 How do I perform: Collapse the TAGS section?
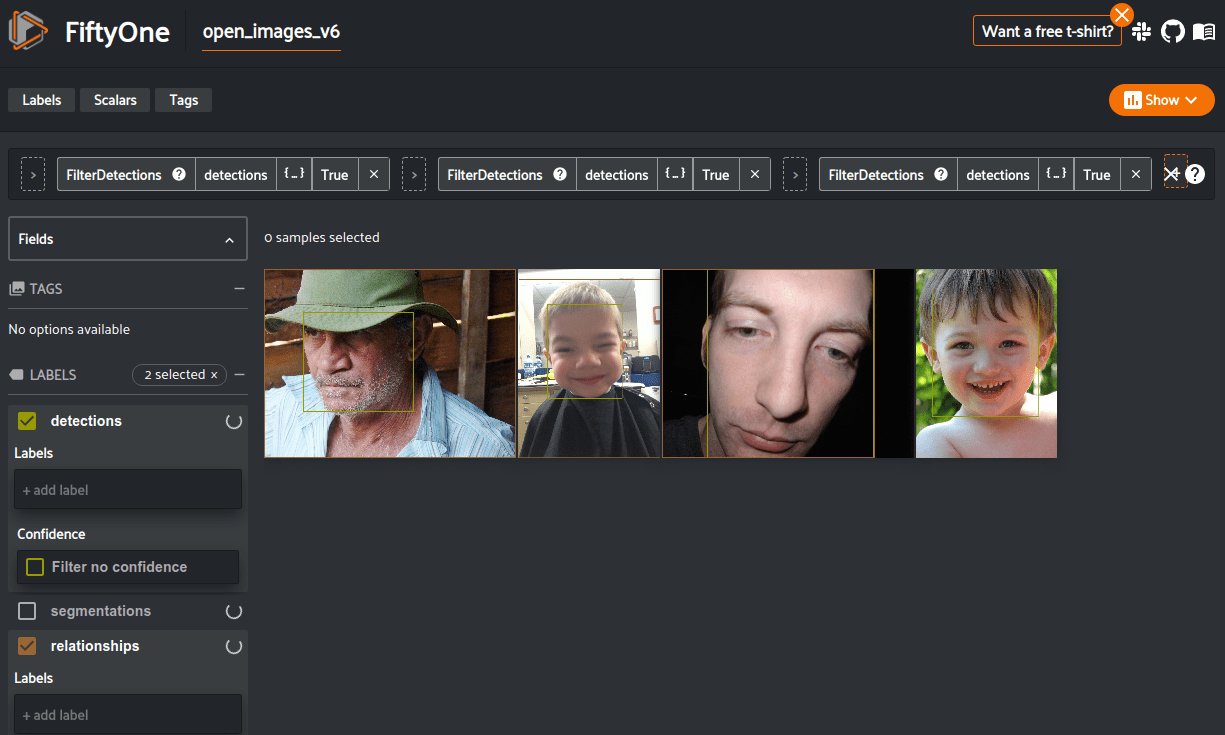point(239,289)
